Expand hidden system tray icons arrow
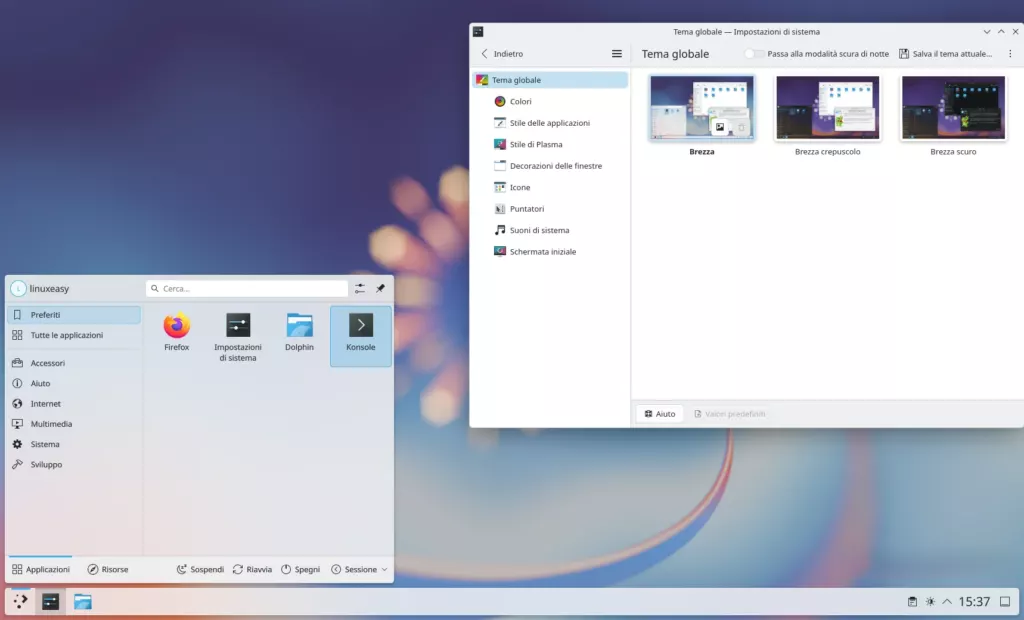1024x620 pixels. pyautogui.click(x=947, y=602)
